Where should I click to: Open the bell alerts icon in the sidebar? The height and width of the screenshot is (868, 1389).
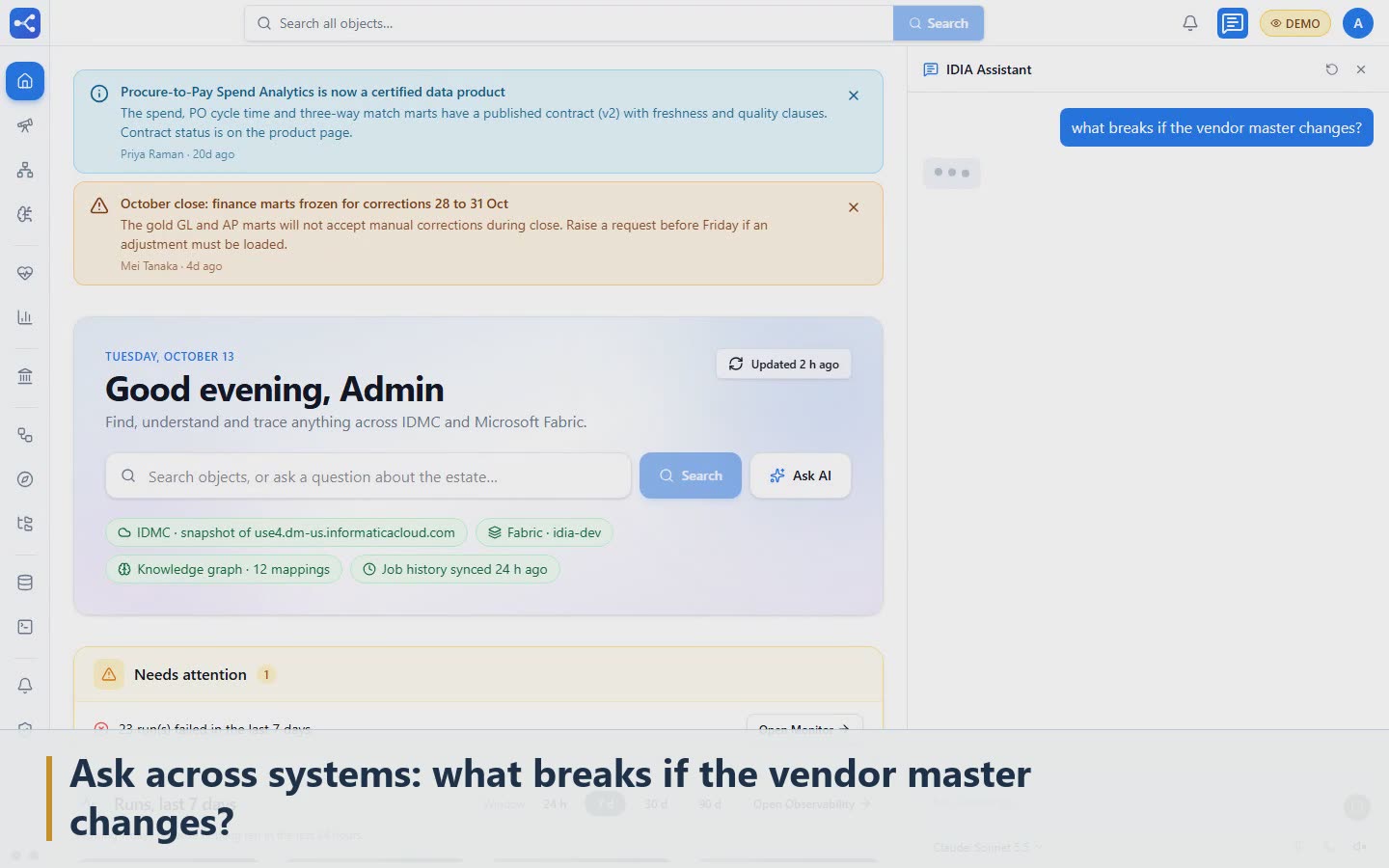tap(25, 686)
